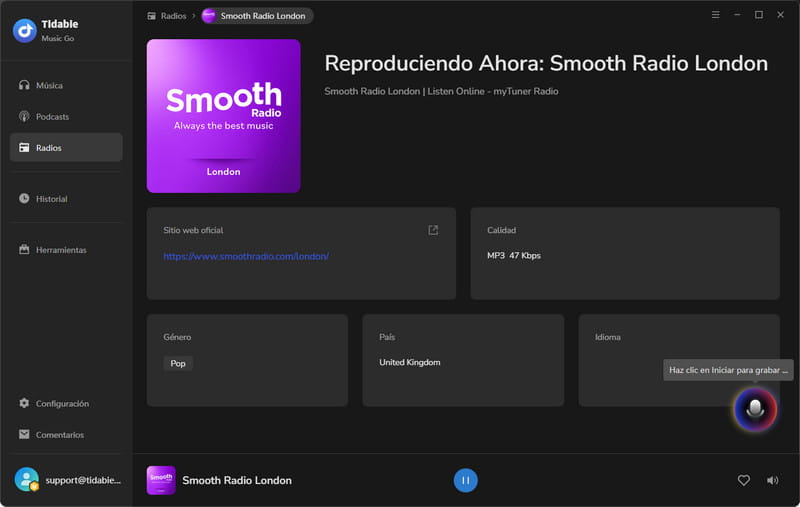Click the Género label
Viewport: 800px width, 507px height.
click(x=177, y=337)
